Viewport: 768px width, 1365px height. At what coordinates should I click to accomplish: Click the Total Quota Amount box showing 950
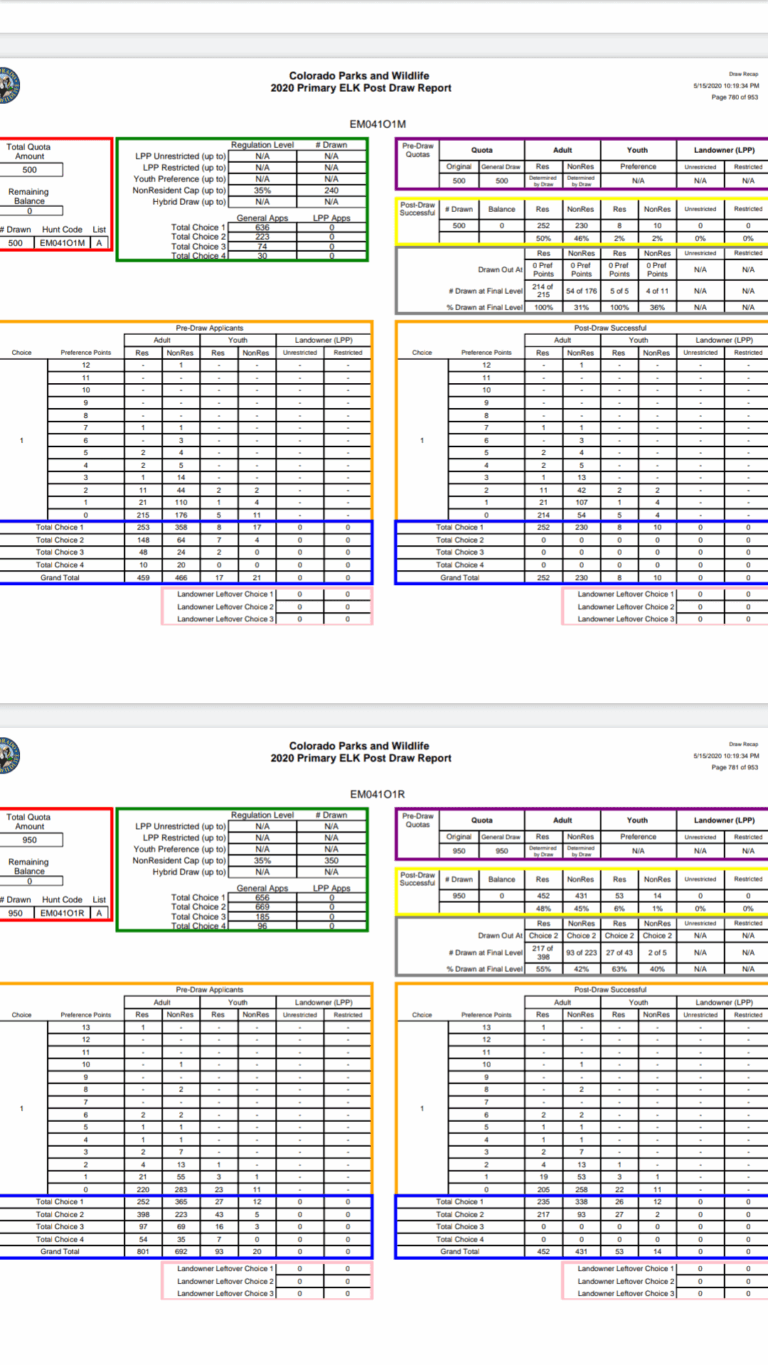(x=29, y=840)
